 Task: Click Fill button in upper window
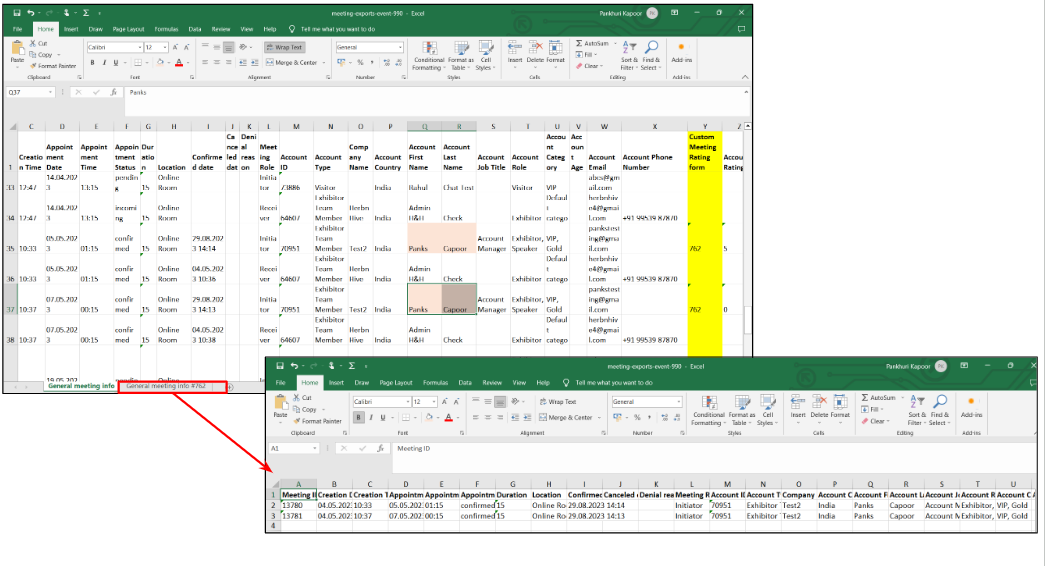pyautogui.click(x=588, y=55)
